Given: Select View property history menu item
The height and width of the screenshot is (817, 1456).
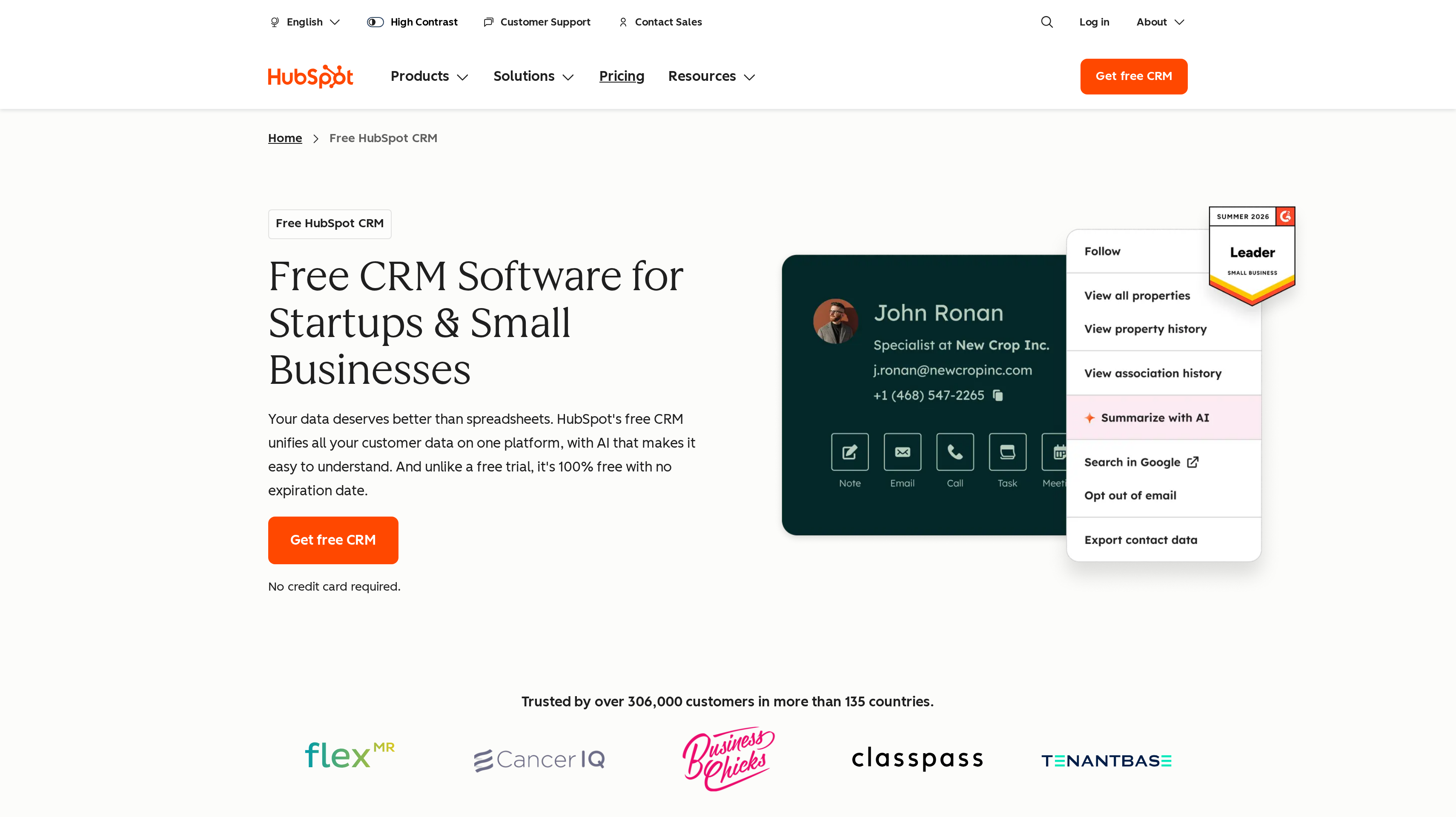Looking at the screenshot, I should [1145, 329].
